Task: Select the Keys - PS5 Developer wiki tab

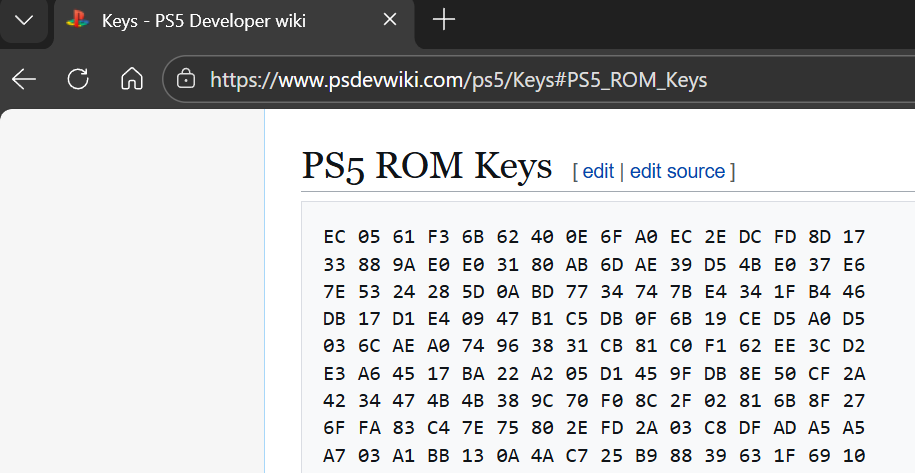Action: coord(233,23)
